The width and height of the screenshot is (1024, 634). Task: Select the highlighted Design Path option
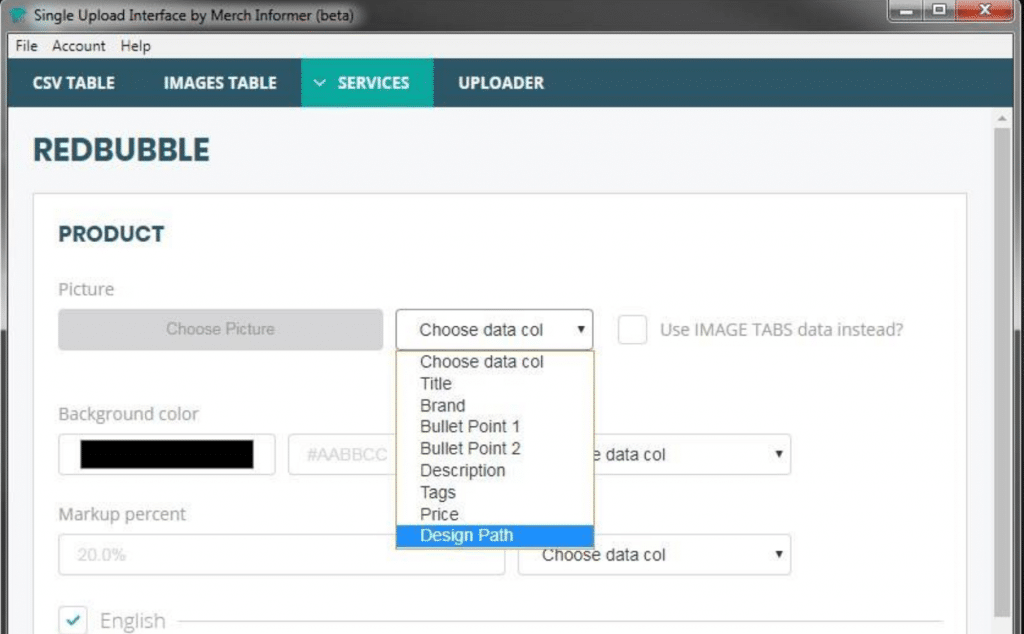click(494, 535)
